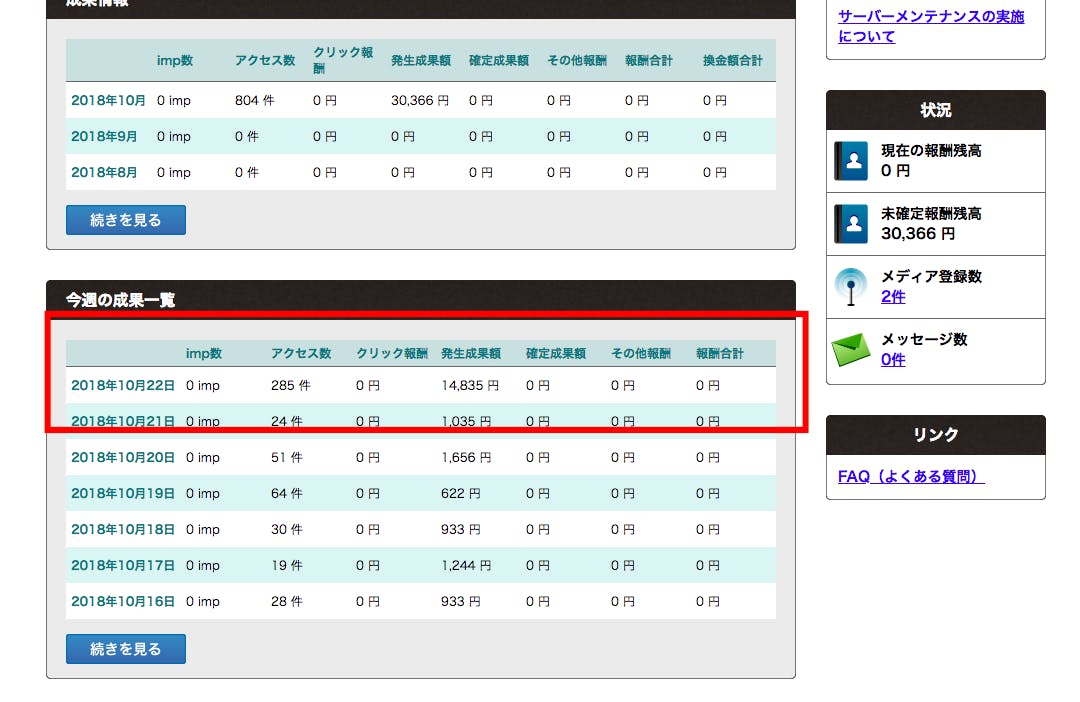The height and width of the screenshot is (702, 1080).
Task: Open the メディア登録数 2件 link
Action: point(892,297)
